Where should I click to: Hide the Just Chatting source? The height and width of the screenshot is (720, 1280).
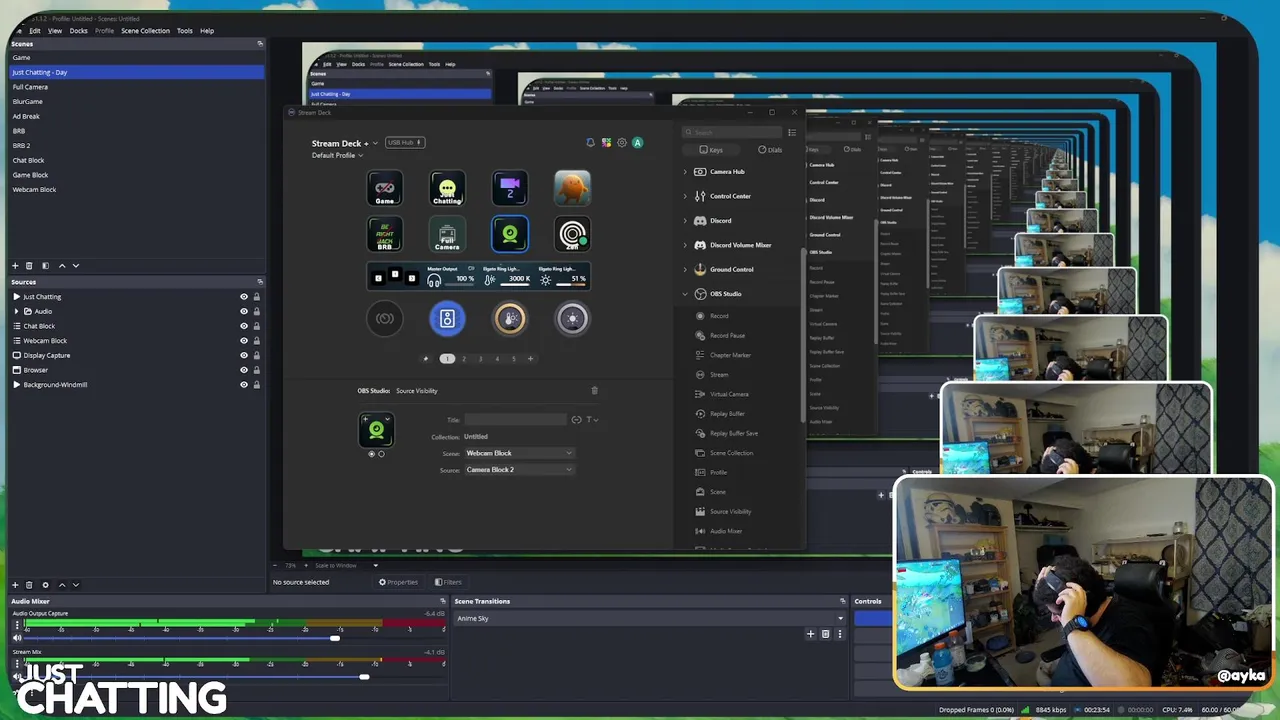pos(244,297)
